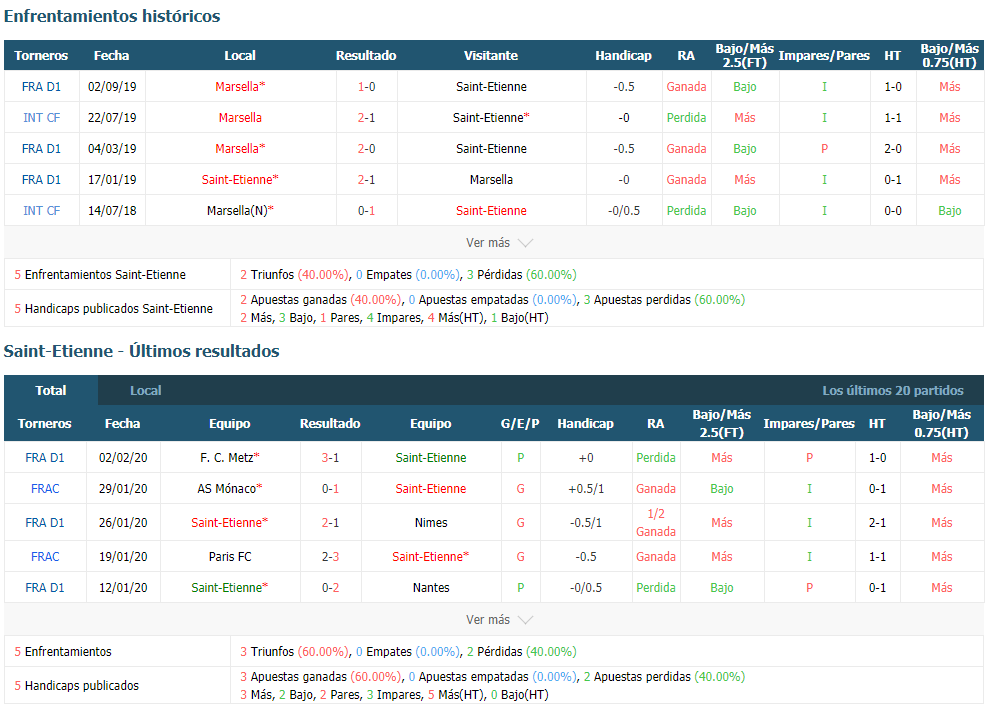Click the '1/2 Ganada' RA cell
The height and width of the screenshot is (707, 995).
656,523
